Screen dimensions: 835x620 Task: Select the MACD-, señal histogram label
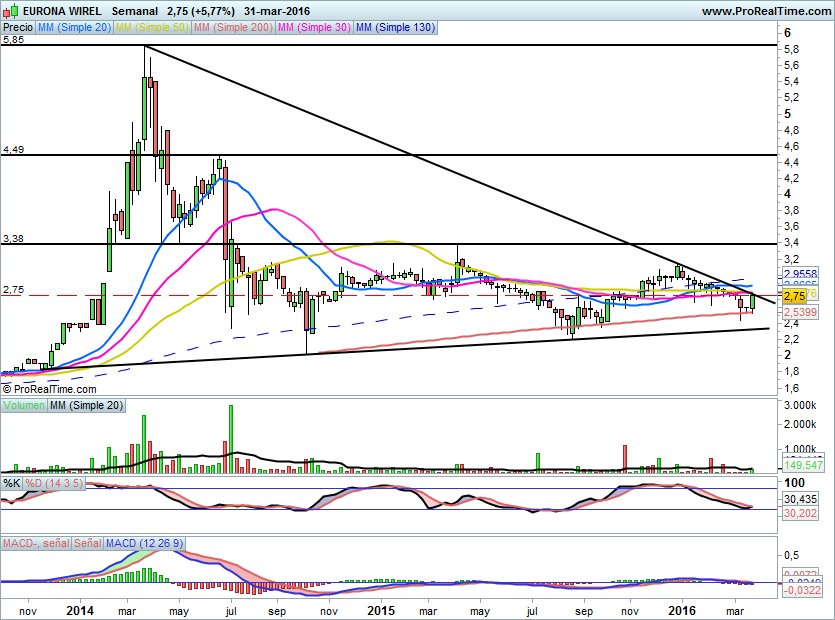[36, 543]
